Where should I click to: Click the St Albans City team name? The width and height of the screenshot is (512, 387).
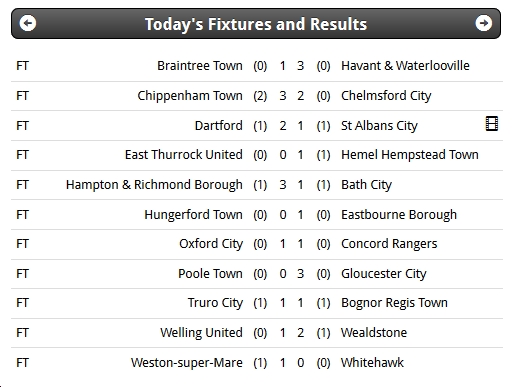pos(379,126)
